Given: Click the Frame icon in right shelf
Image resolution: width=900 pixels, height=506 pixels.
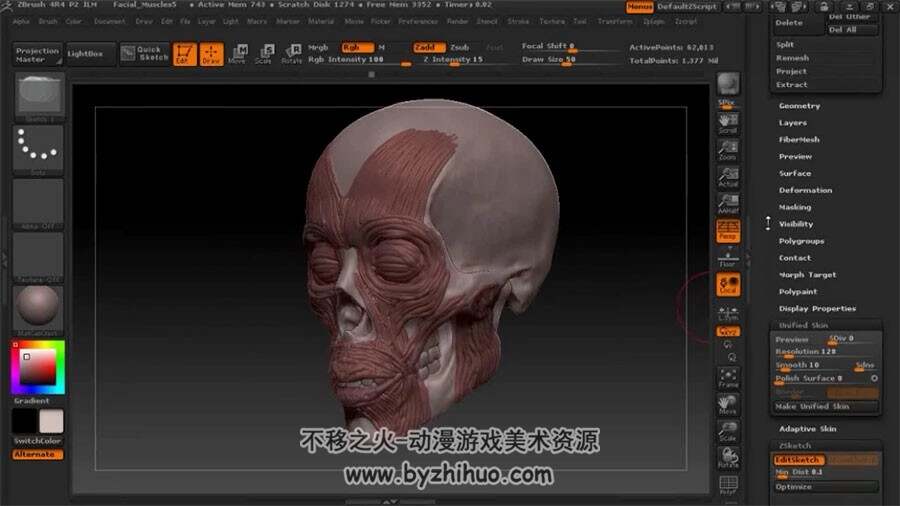Looking at the screenshot, I should click(x=728, y=378).
